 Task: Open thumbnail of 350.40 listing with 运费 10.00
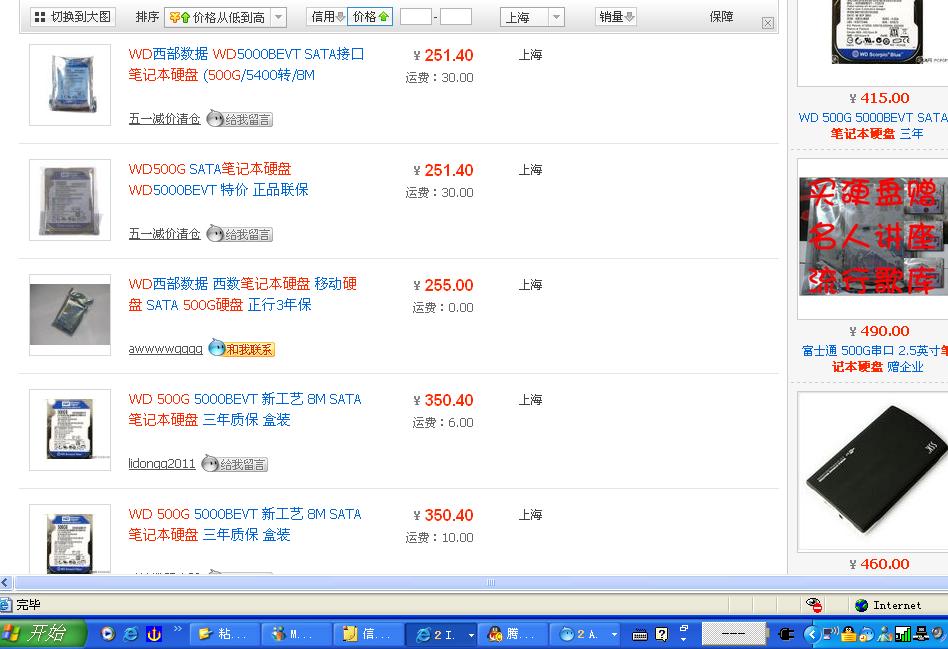(70, 539)
